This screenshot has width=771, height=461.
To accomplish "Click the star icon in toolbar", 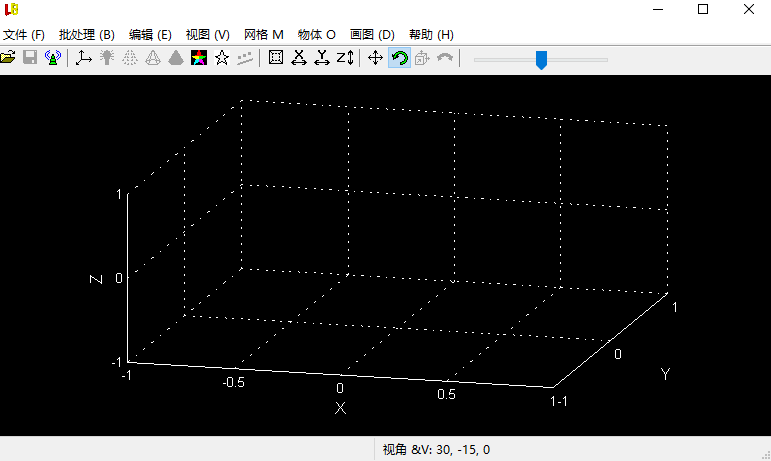I will pos(222,58).
